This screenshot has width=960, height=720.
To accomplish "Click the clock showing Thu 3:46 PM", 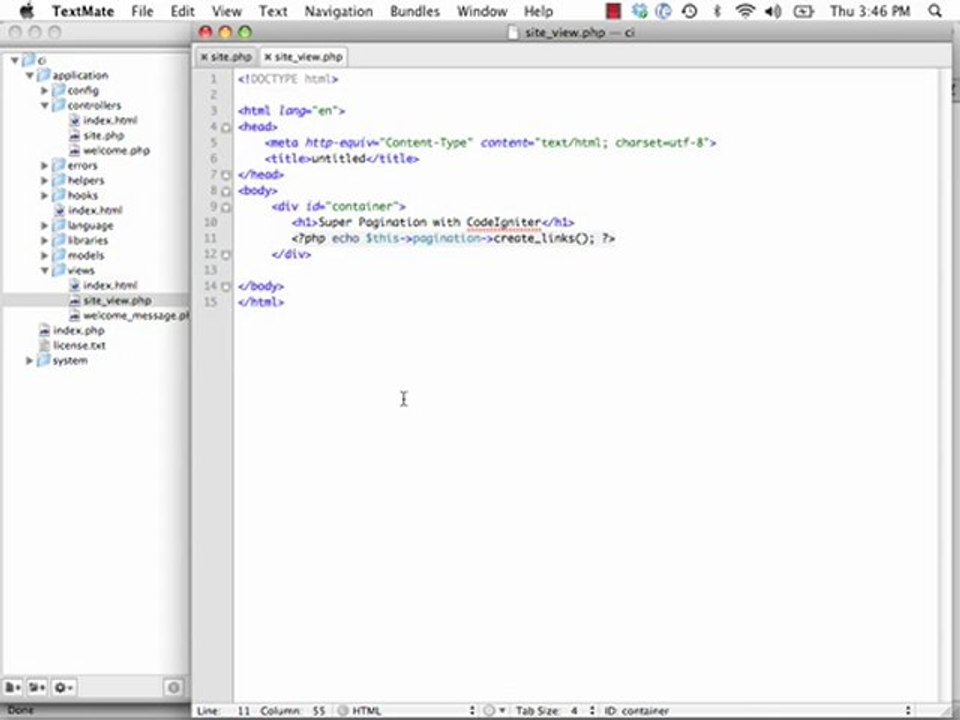I will tap(869, 11).
